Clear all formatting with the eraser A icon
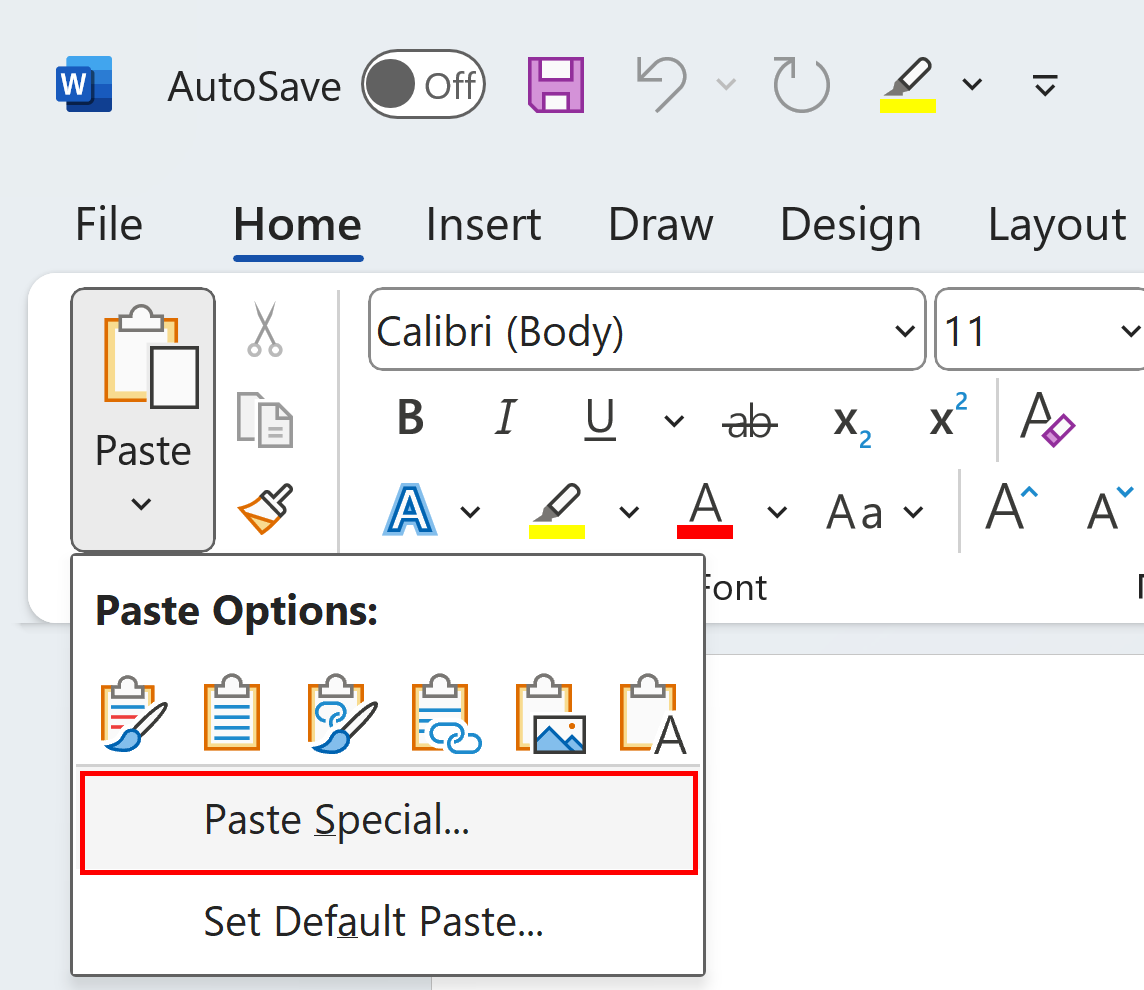Viewport: 1144px width, 990px height. pos(1046,419)
